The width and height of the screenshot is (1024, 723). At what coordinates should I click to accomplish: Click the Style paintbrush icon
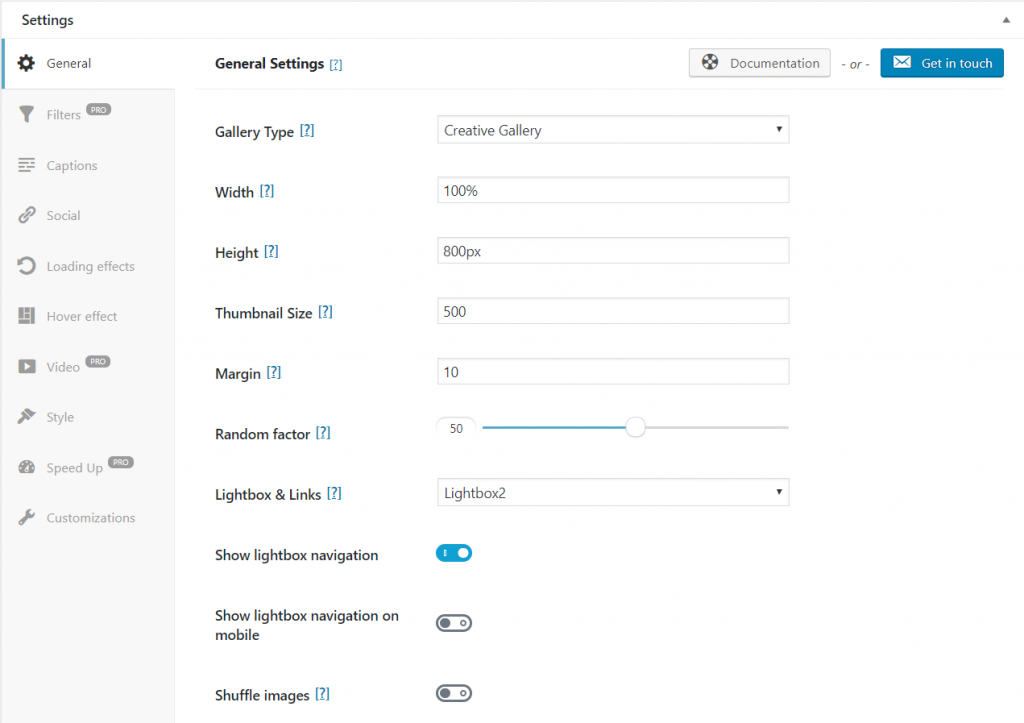pos(26,416)
